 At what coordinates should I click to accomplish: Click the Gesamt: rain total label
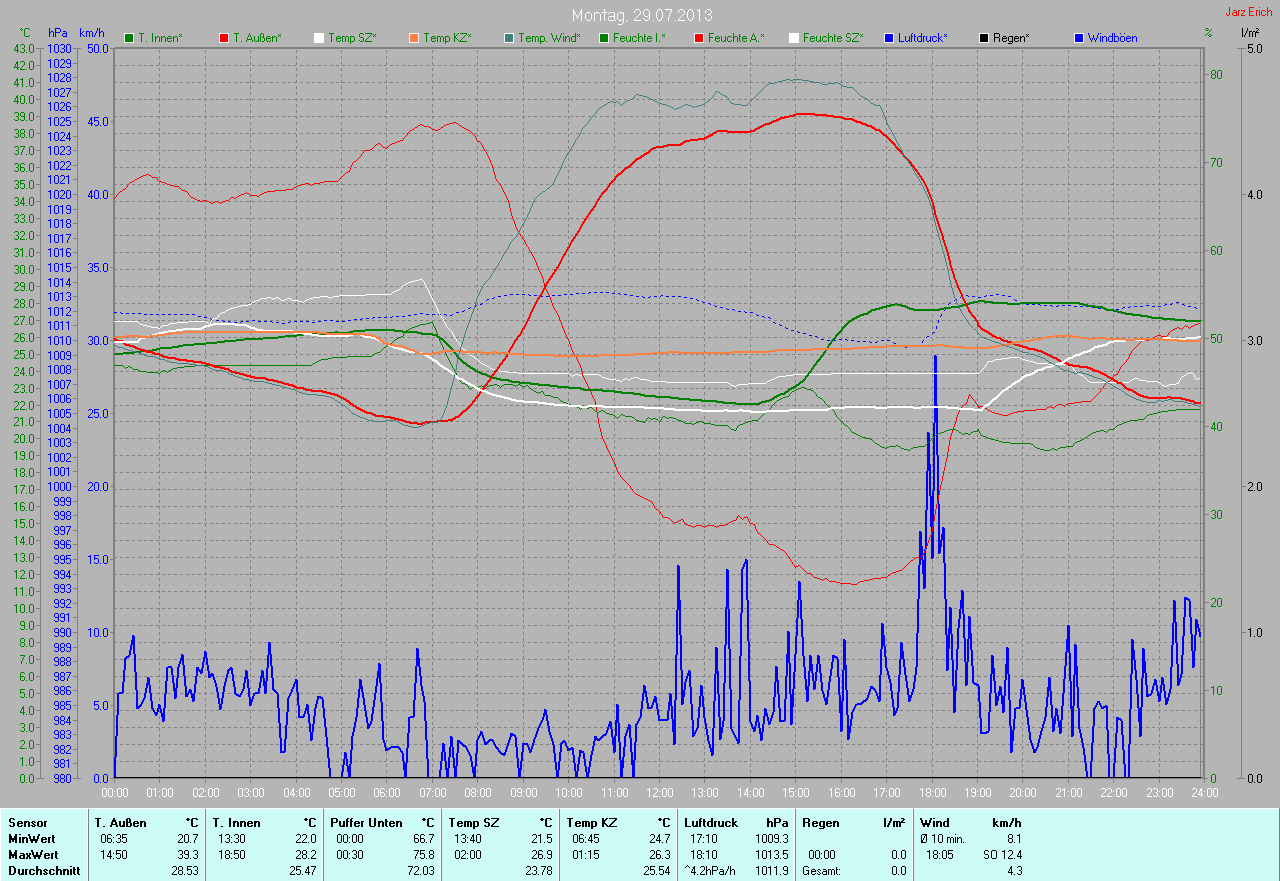(x=822, y=871)
